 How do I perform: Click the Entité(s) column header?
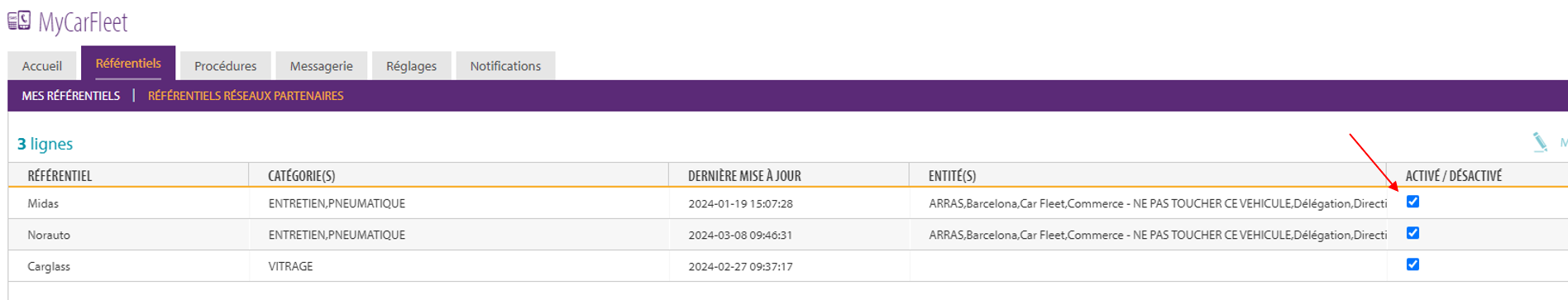click(x=952, y=176)
